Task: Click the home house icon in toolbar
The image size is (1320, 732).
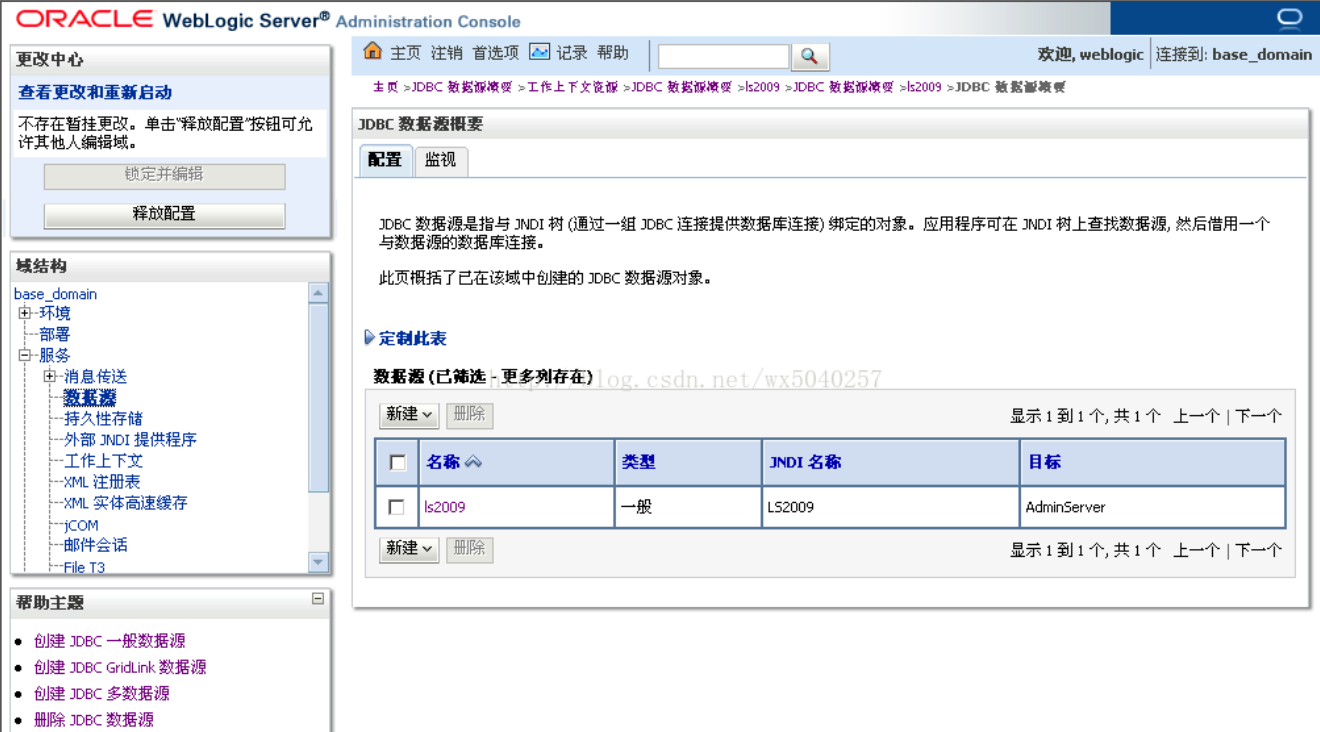Action: (x=373, y=51)
